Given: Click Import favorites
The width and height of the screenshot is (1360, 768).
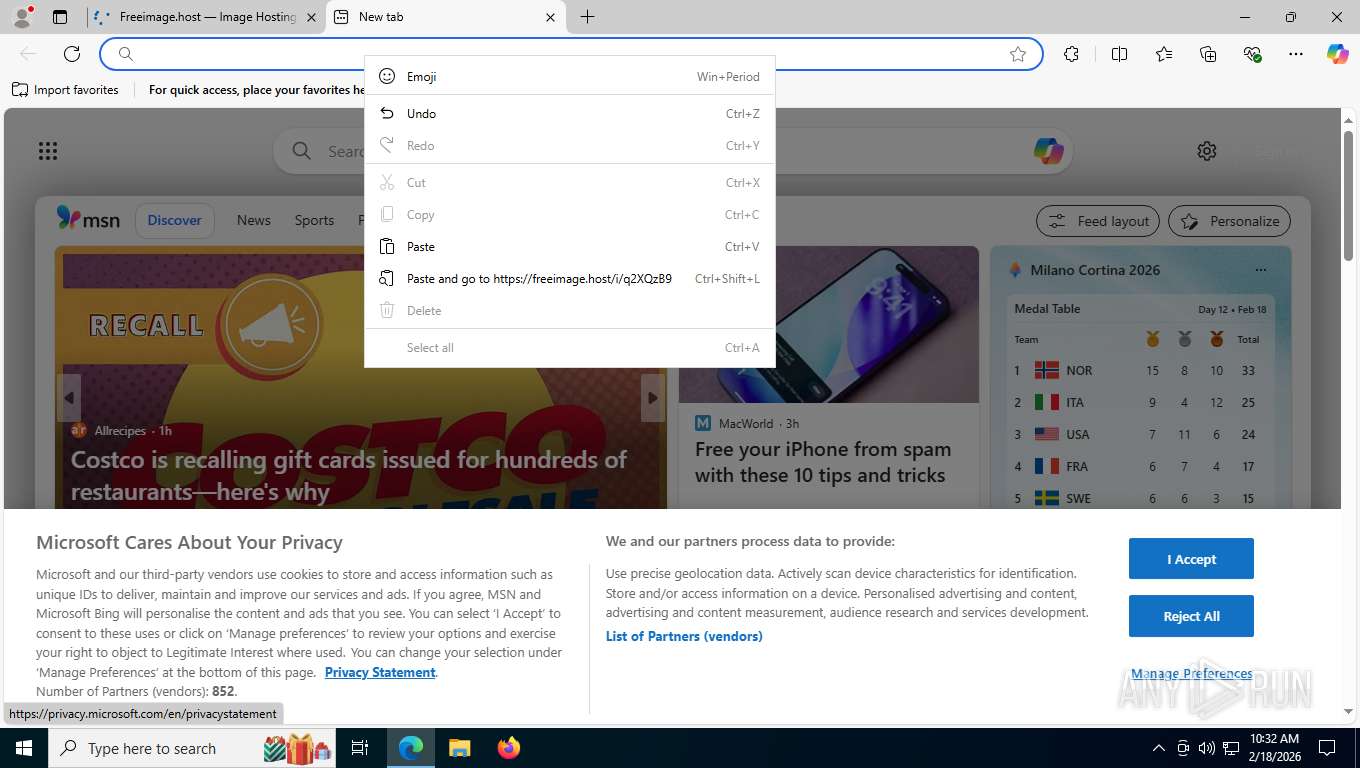Looking at the screenshot, I should tap(65, 90).
